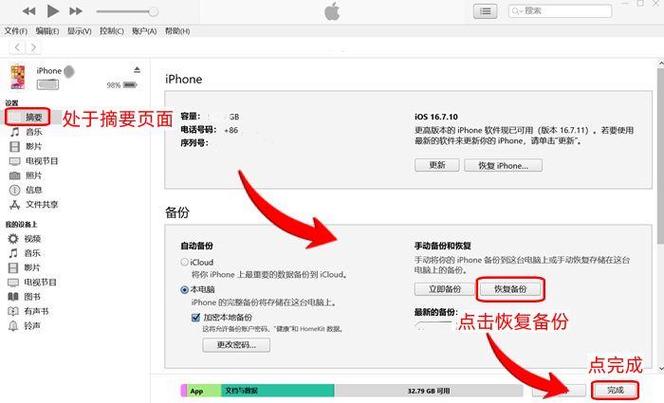Click the forward navigation arrow
Image resolution: width=664 pixels, height=403 pixels.
point(33,47)
